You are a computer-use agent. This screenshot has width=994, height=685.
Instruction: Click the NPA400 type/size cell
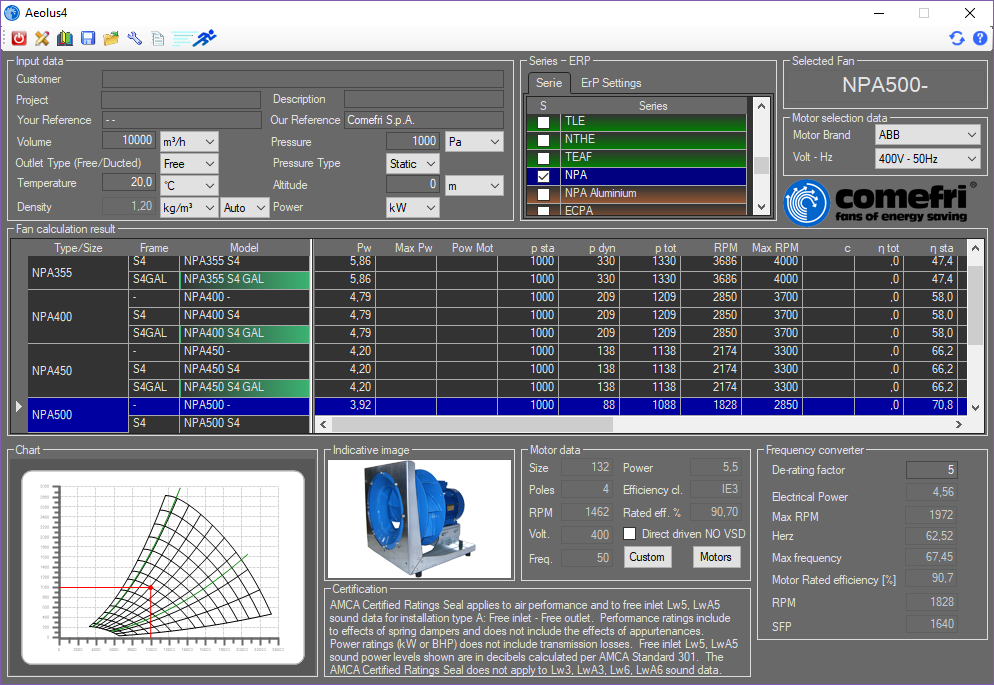click(78, 316)
